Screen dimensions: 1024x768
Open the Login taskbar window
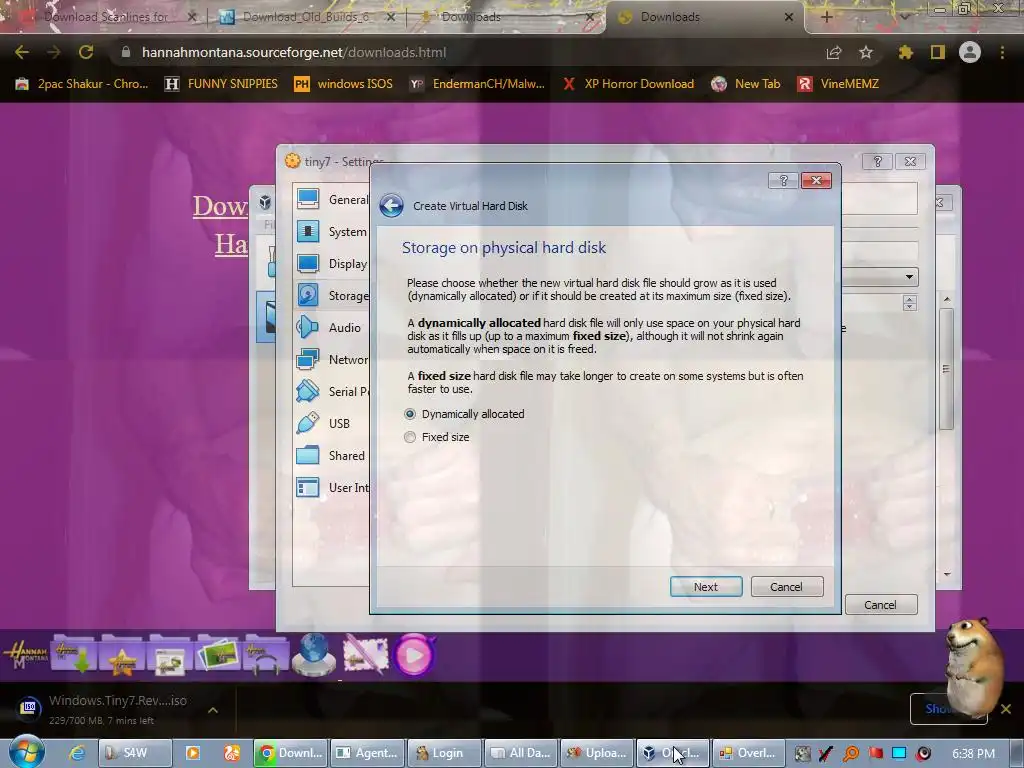point(443,753)
